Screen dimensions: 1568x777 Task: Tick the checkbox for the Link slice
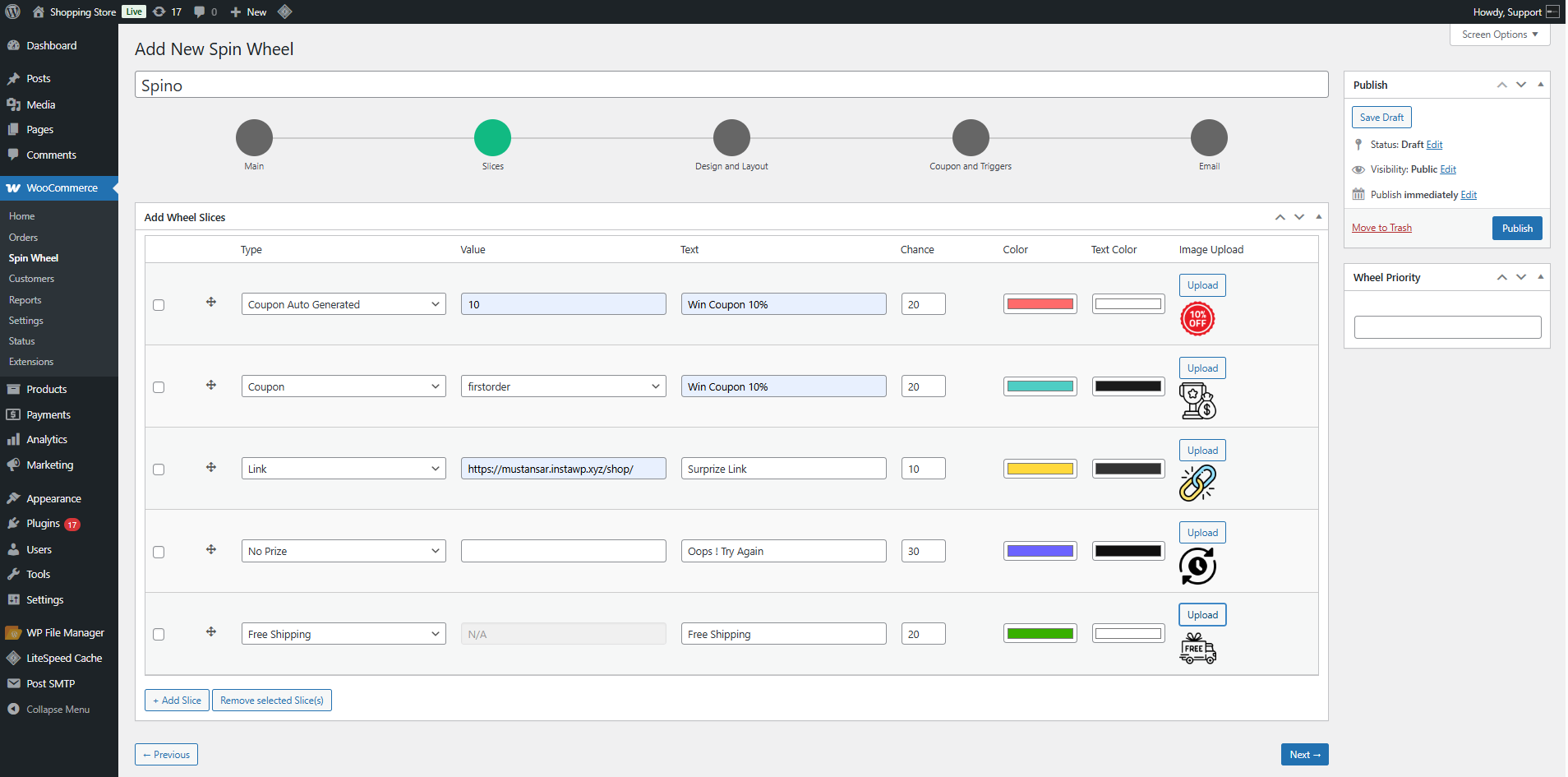click(159, 469)
